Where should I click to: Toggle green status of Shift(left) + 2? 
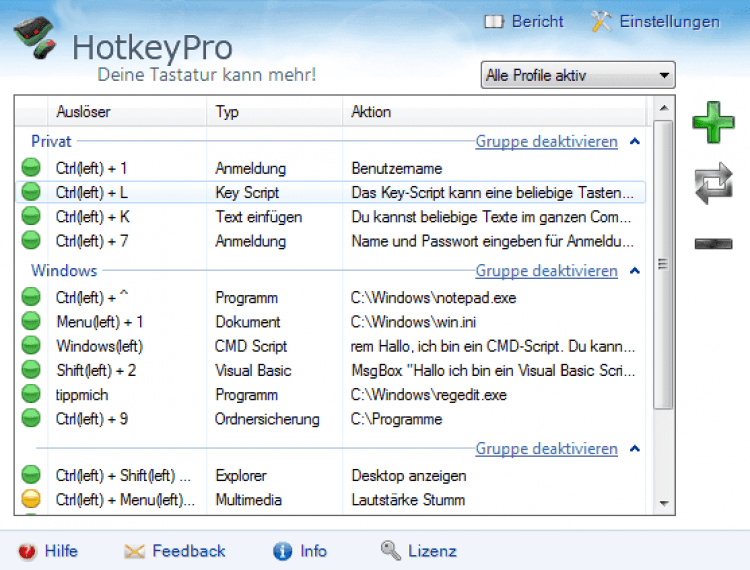pos(31,370)
